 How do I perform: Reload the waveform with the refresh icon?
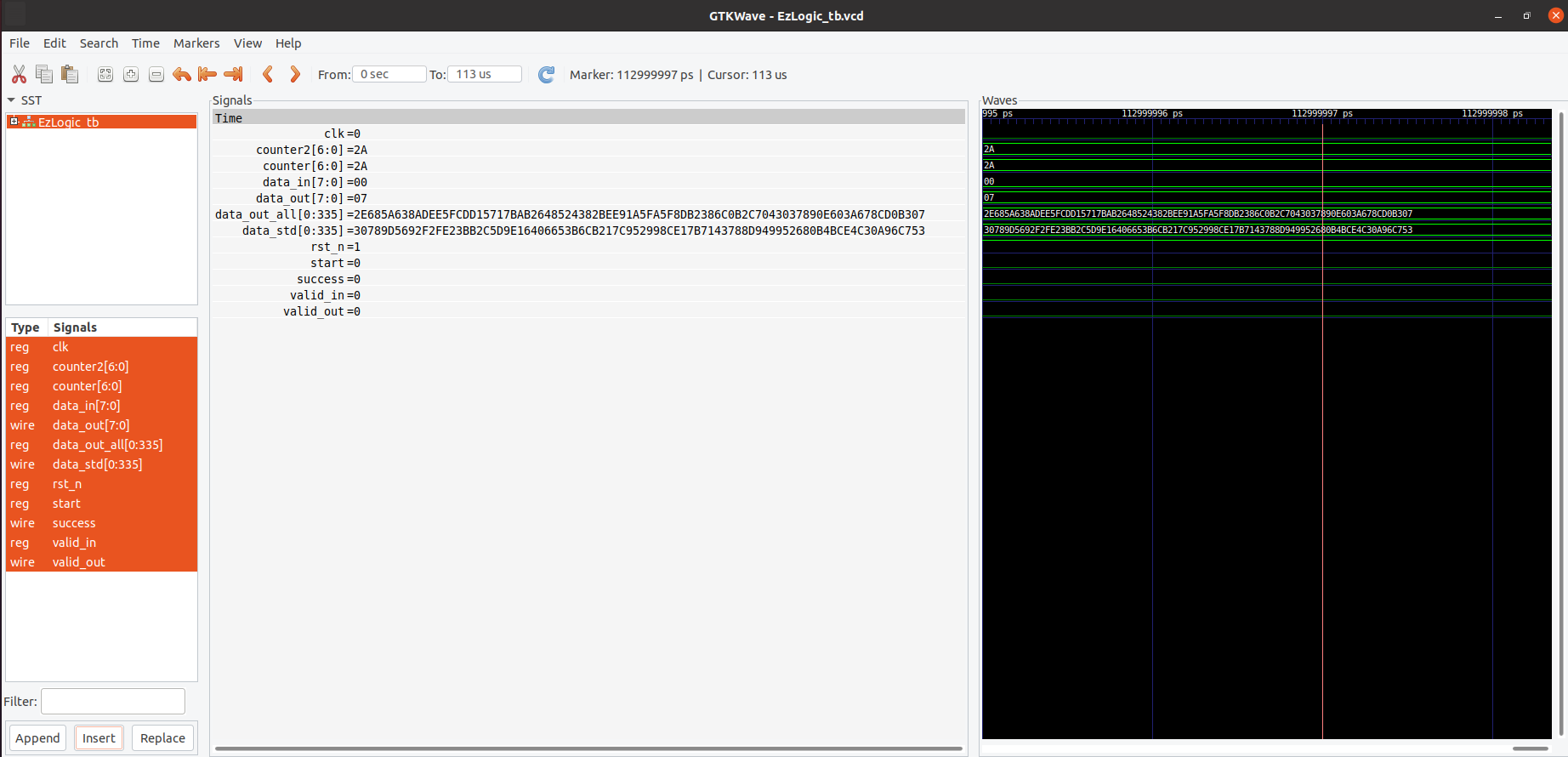coord(546,75)
